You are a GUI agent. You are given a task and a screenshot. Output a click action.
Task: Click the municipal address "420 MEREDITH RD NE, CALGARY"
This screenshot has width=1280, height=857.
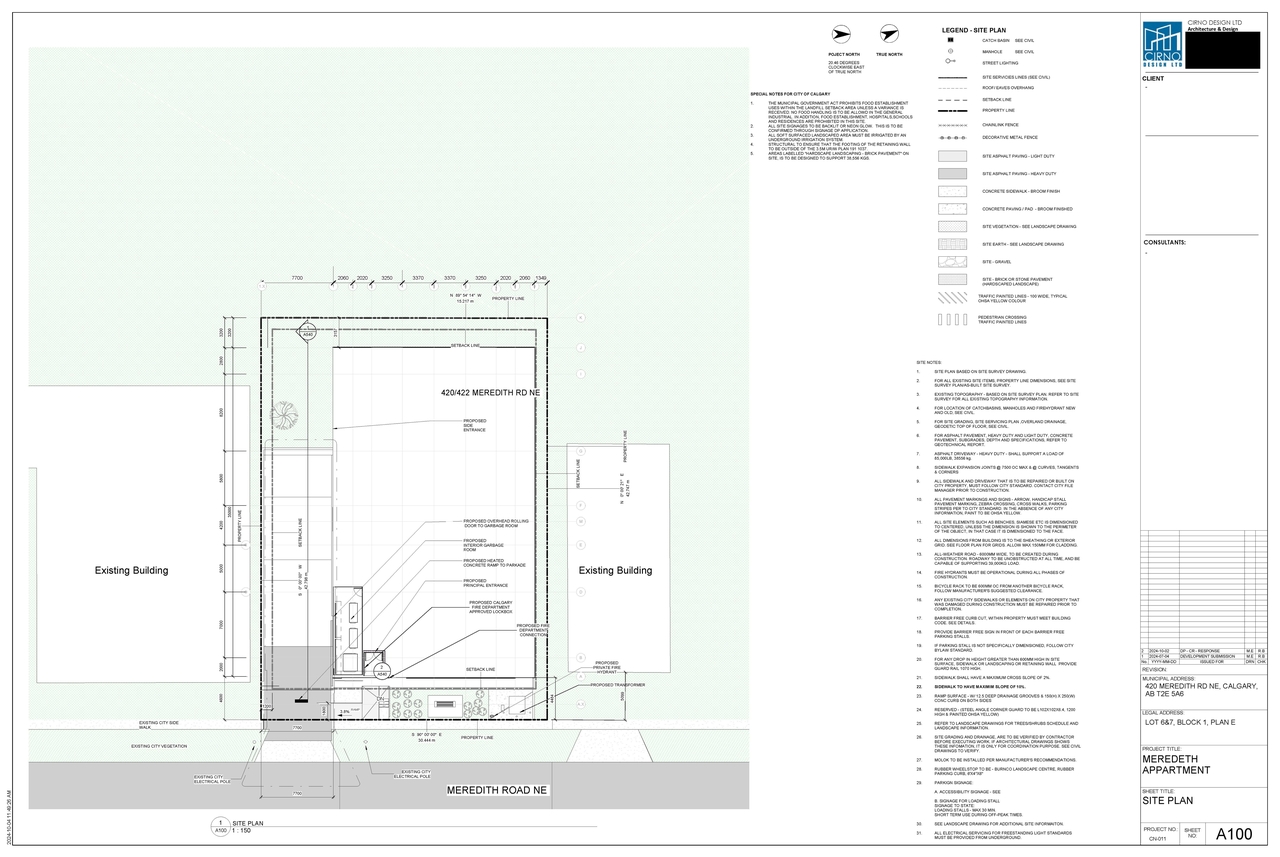pyautogui.click(x=1201, y=687)
